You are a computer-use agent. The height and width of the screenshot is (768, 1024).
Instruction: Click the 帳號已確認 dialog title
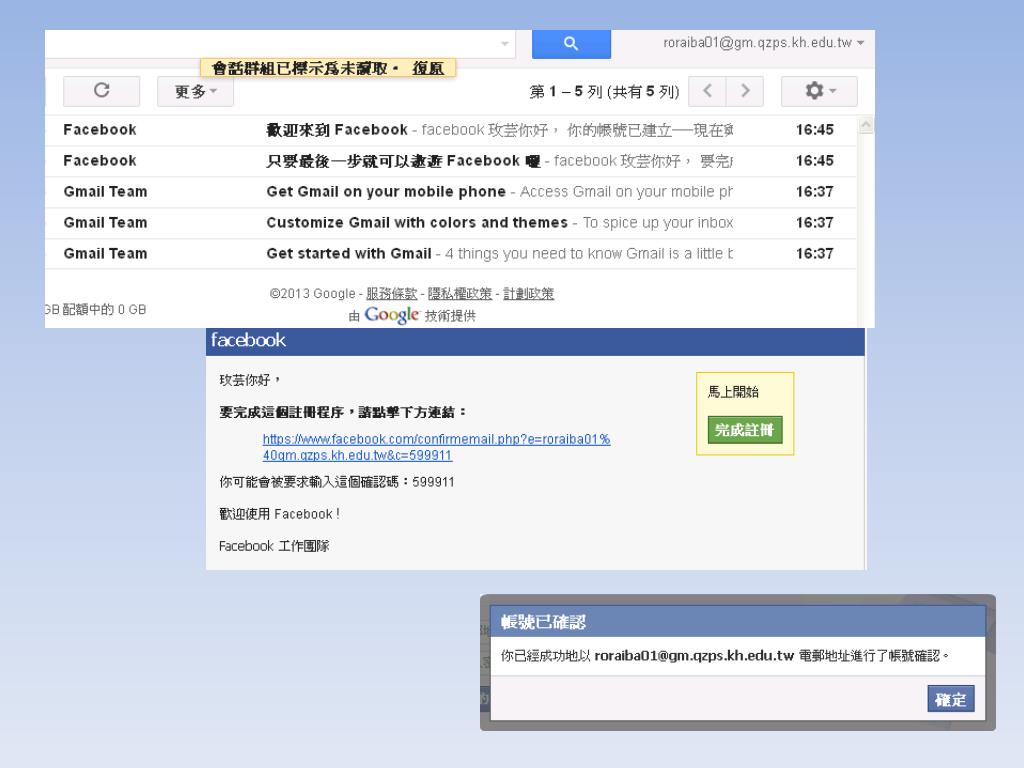(543, 622)
